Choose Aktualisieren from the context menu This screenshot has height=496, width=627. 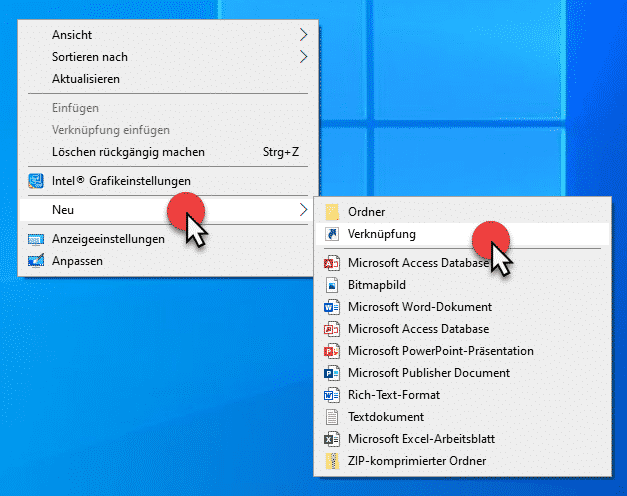click(168, 79)
